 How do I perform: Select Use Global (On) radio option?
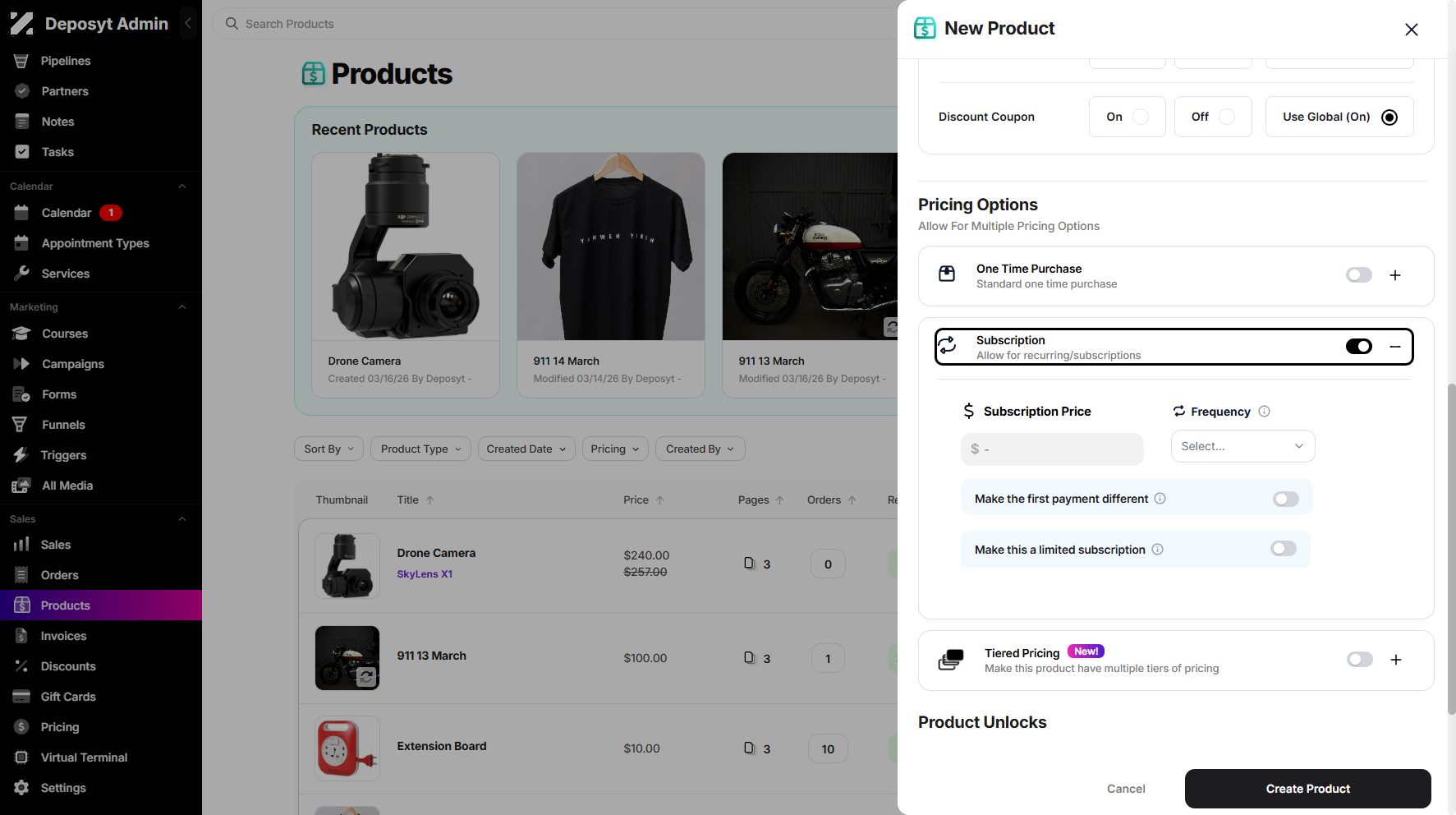[1389, 117]
